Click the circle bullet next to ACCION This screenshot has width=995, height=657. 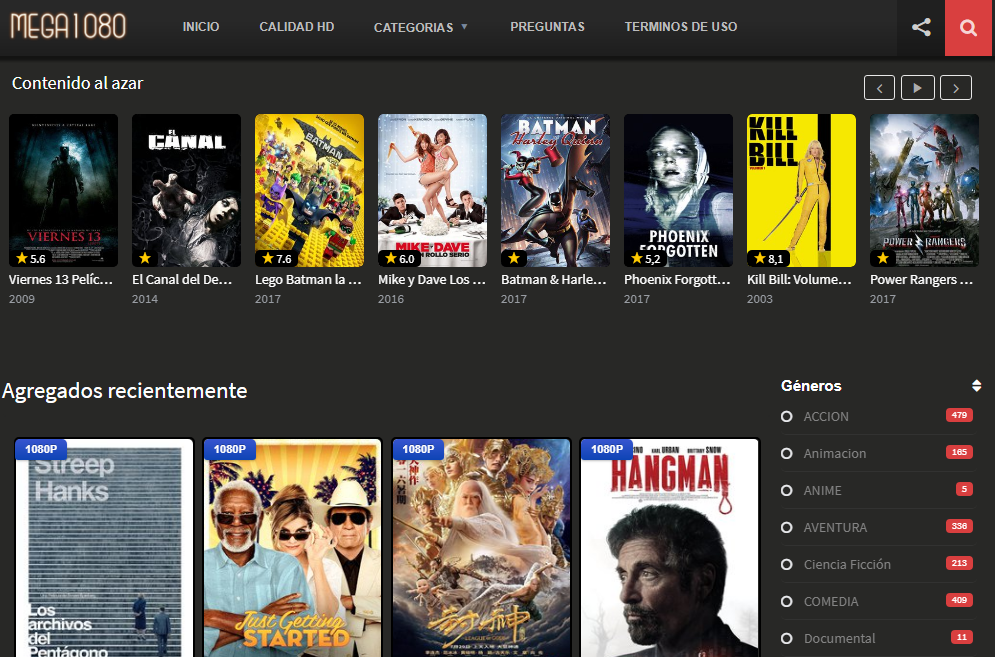(x=787, y=416)
